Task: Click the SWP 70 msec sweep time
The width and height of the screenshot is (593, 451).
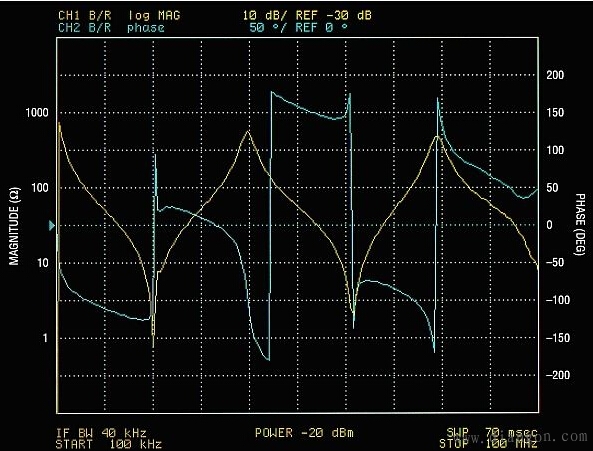Action: click(x=492, y=432)
